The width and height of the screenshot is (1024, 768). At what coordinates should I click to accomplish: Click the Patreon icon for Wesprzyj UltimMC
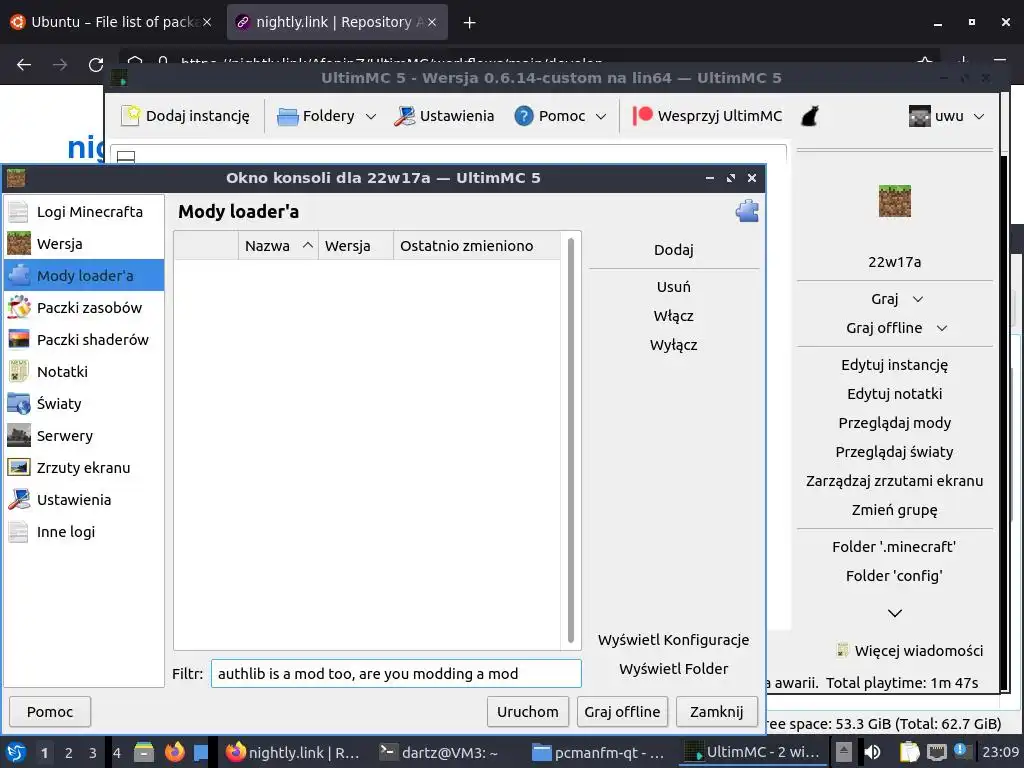click(642, 116)
